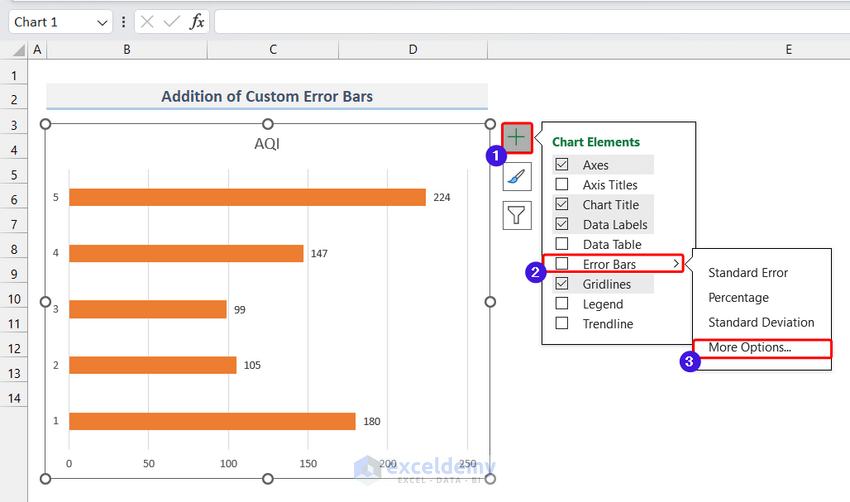This screenshot has width=850, height=502.
Task: Click the Chart Elements panel heading
Action: pos(596,142)
